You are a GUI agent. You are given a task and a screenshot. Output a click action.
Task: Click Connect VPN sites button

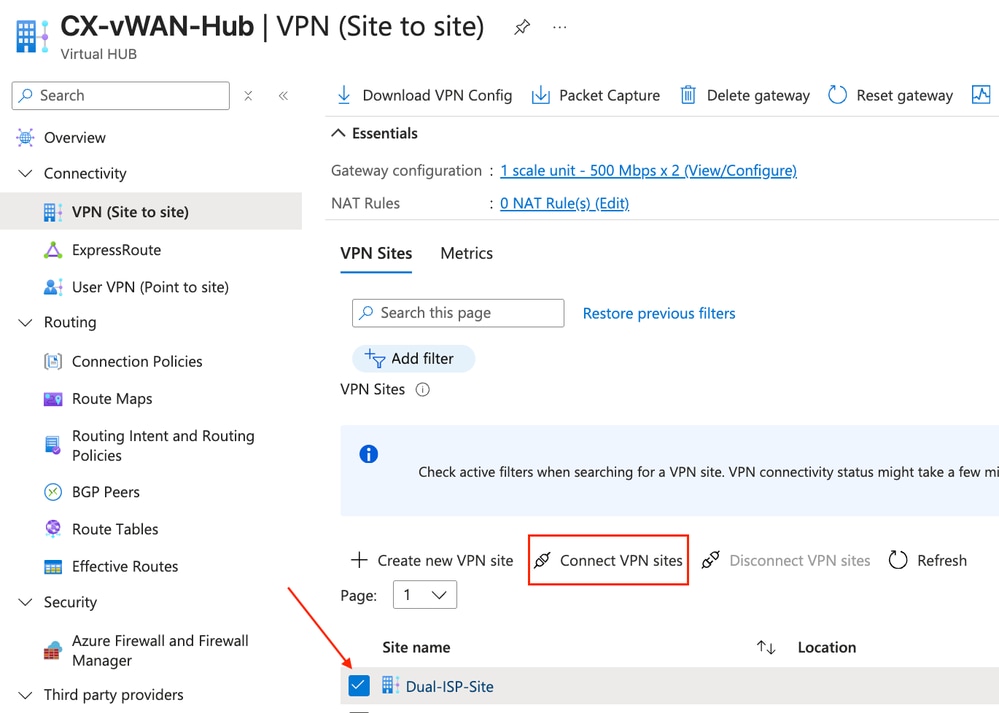tap(608, 561)
